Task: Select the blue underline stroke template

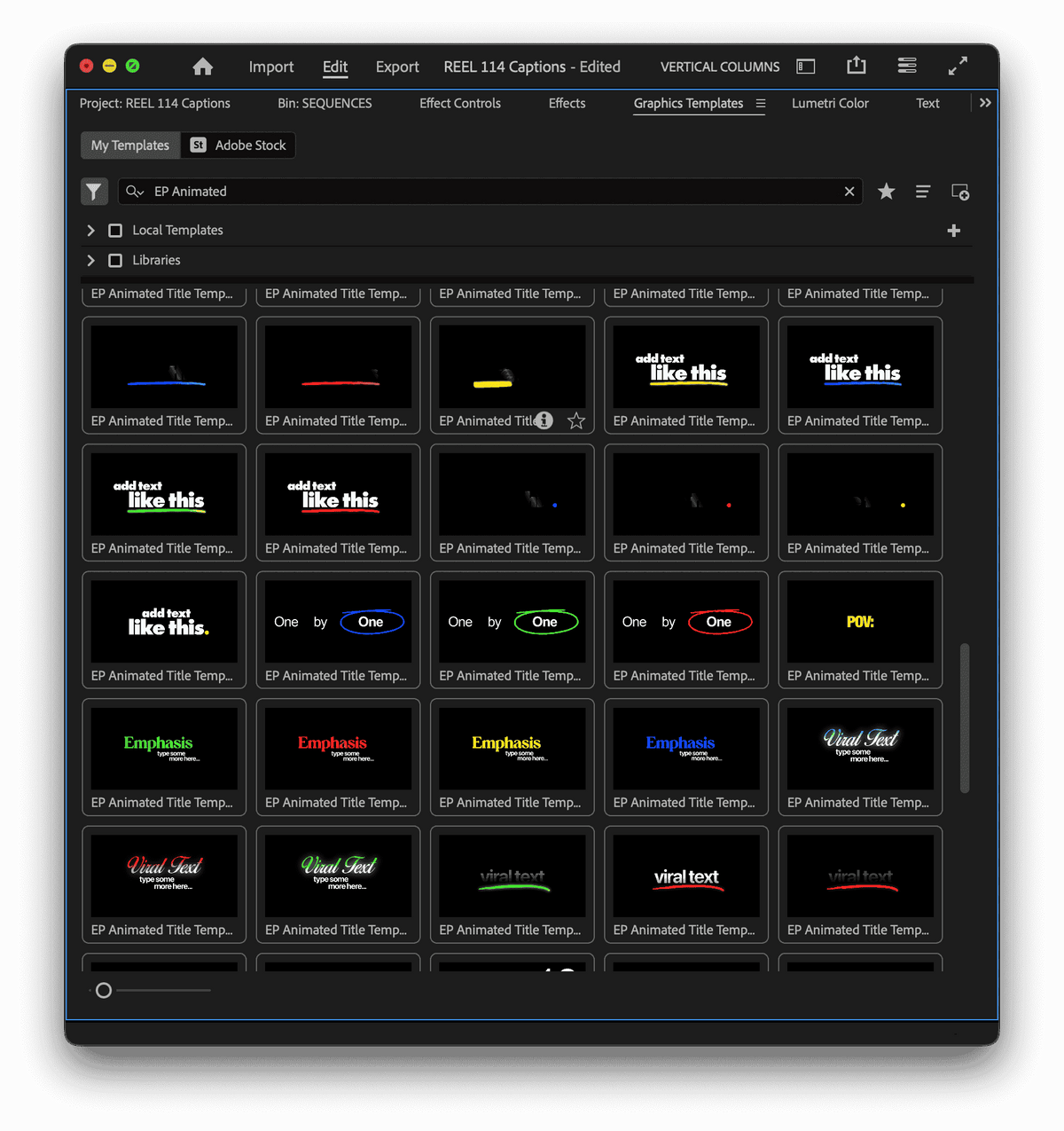Action: point(164,375)
